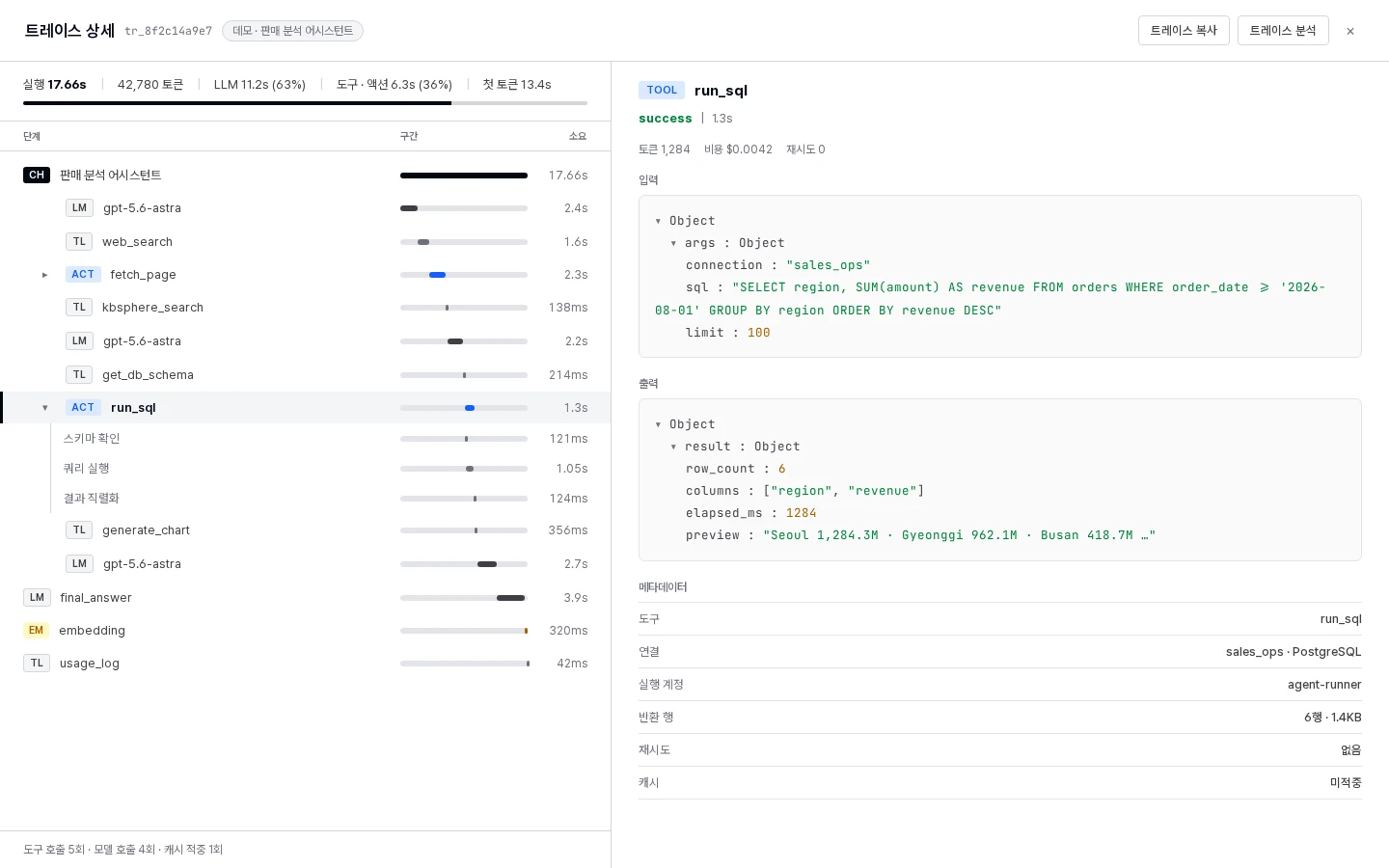Click the EM badge next to embedding

(x=36, y=630)
